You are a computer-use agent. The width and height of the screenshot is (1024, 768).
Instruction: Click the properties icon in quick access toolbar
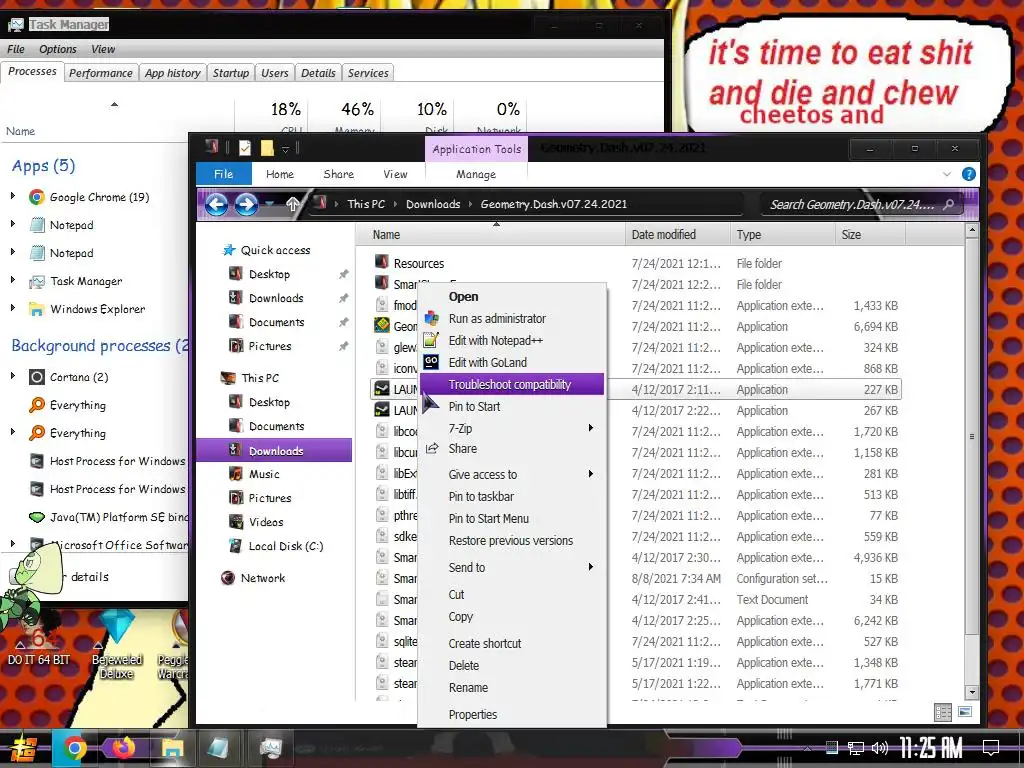(x=244, y=148)
